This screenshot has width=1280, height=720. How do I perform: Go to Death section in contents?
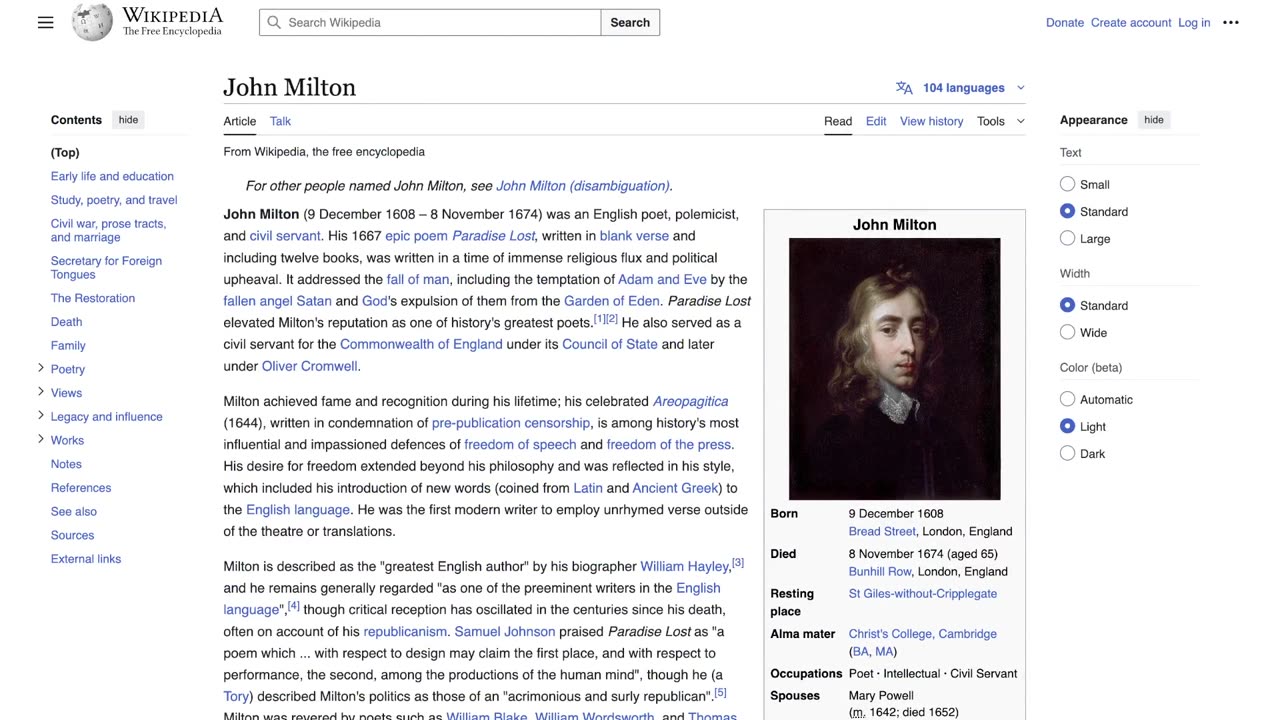pos(67,322)
